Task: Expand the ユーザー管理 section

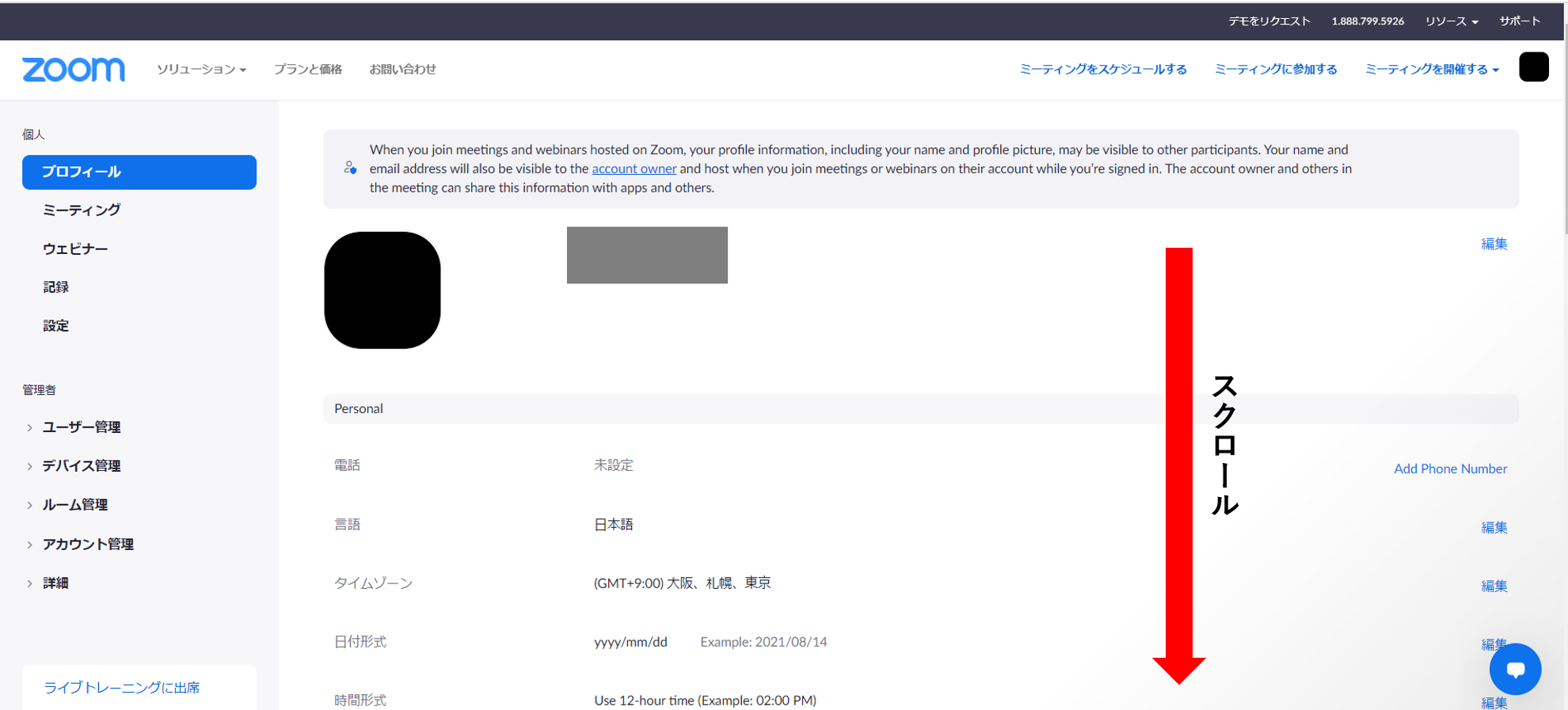Action: tap(81, 427)
